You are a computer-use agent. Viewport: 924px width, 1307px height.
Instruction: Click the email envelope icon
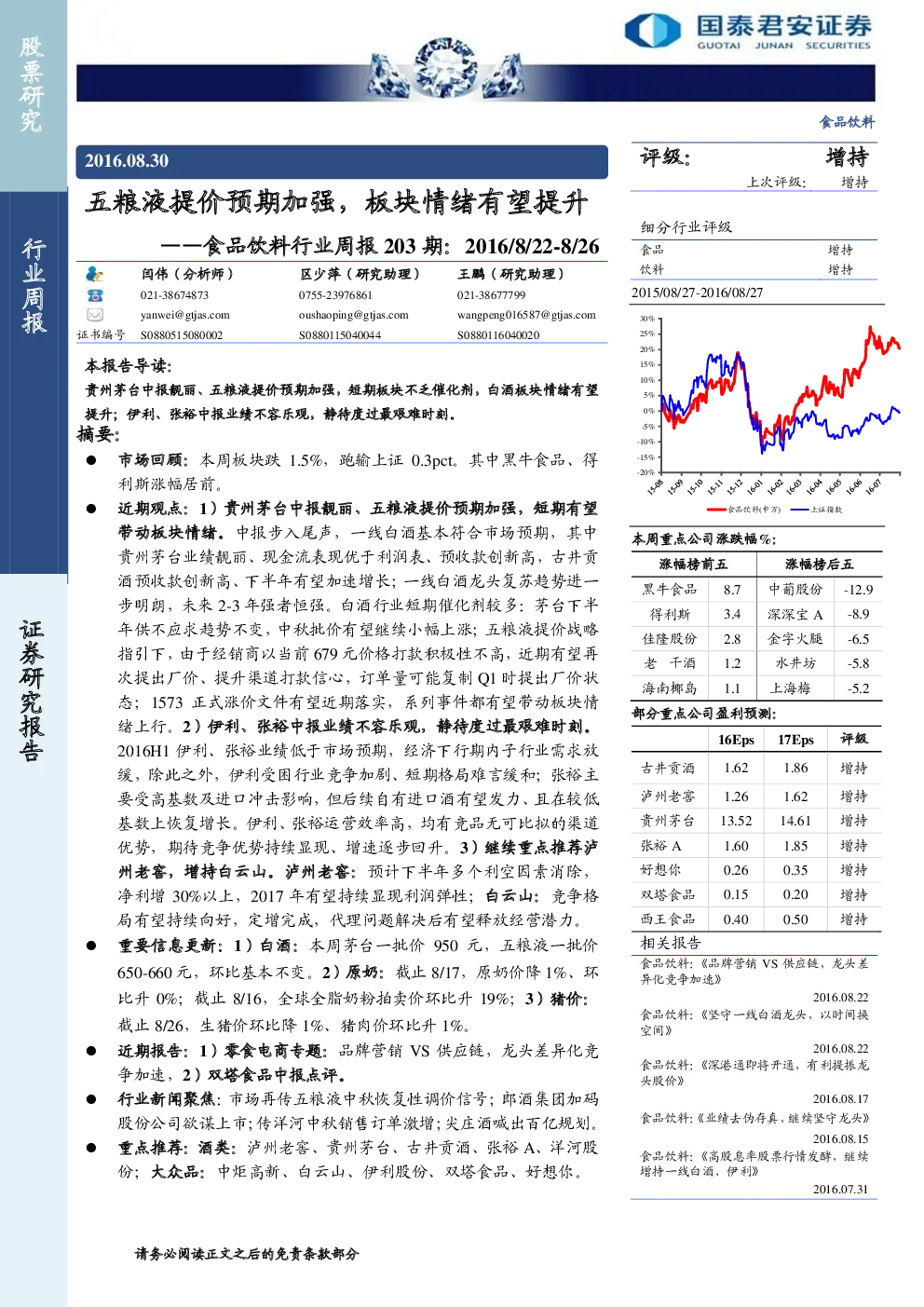click(94, 315)
